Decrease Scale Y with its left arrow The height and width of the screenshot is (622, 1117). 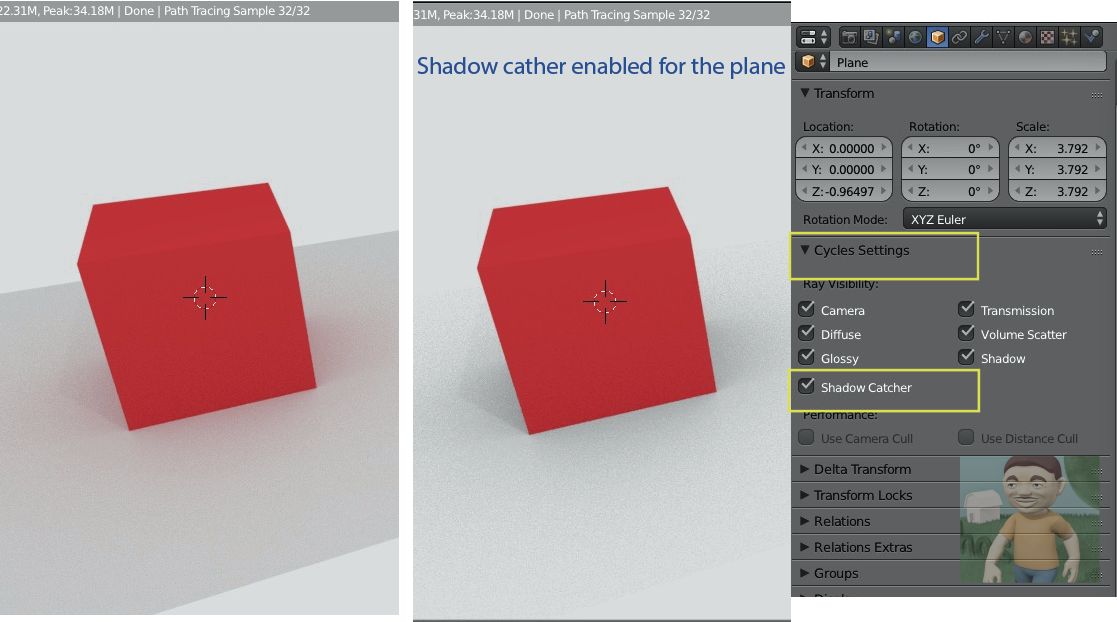(x=1017, y=170)
